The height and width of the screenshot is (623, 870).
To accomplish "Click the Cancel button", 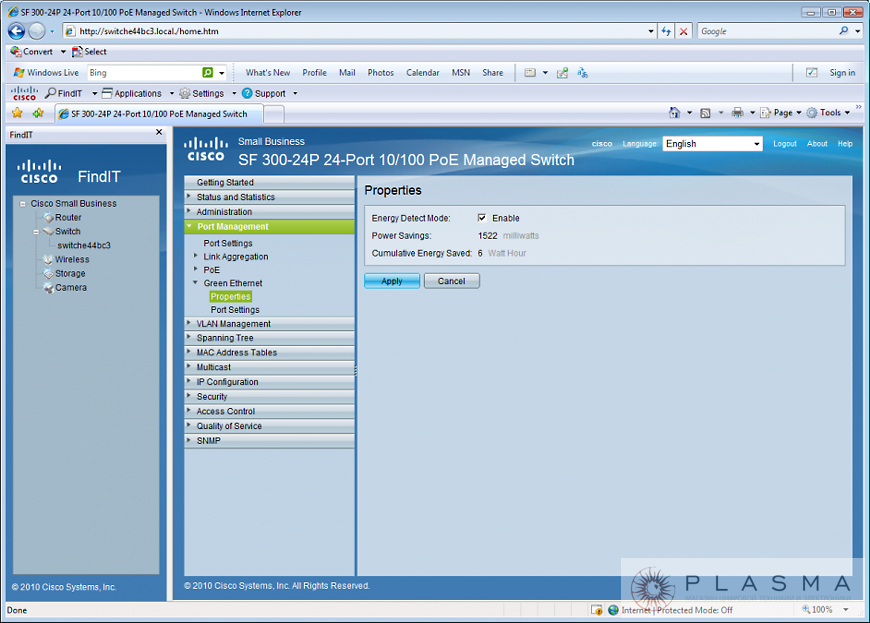I will coord(452,281).
